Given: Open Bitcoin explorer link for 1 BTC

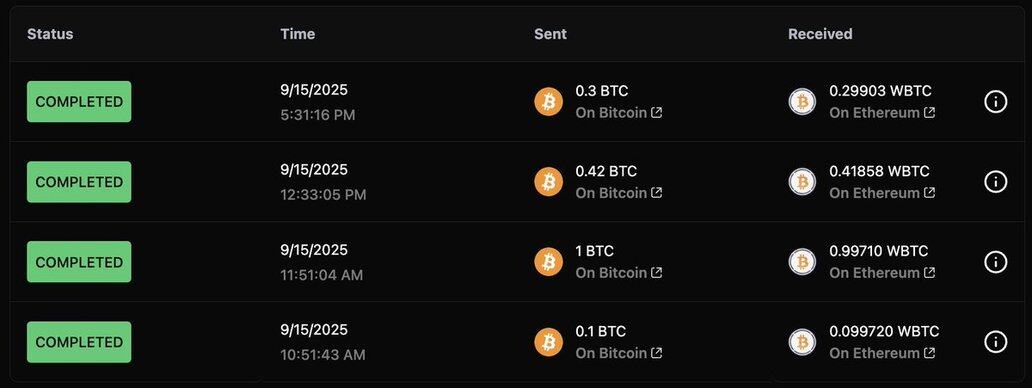Looking at the screenshot, I should click(x=619, y=272).
